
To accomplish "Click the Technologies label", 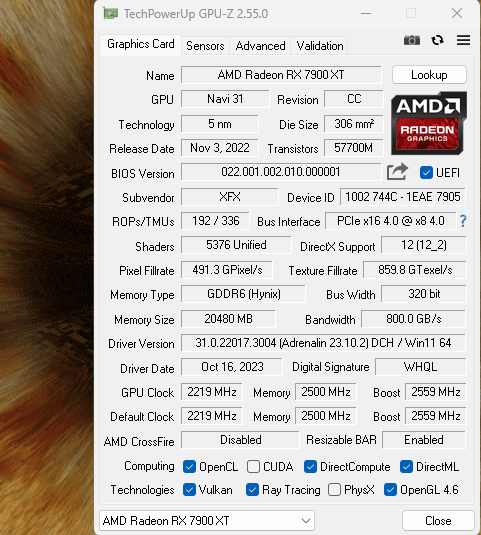I will coord(142,490).
